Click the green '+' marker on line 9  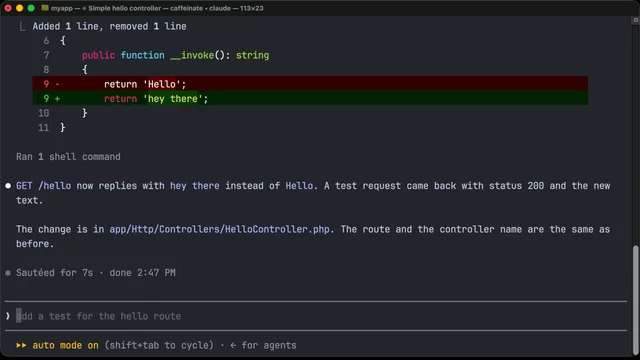coord(57,98)
